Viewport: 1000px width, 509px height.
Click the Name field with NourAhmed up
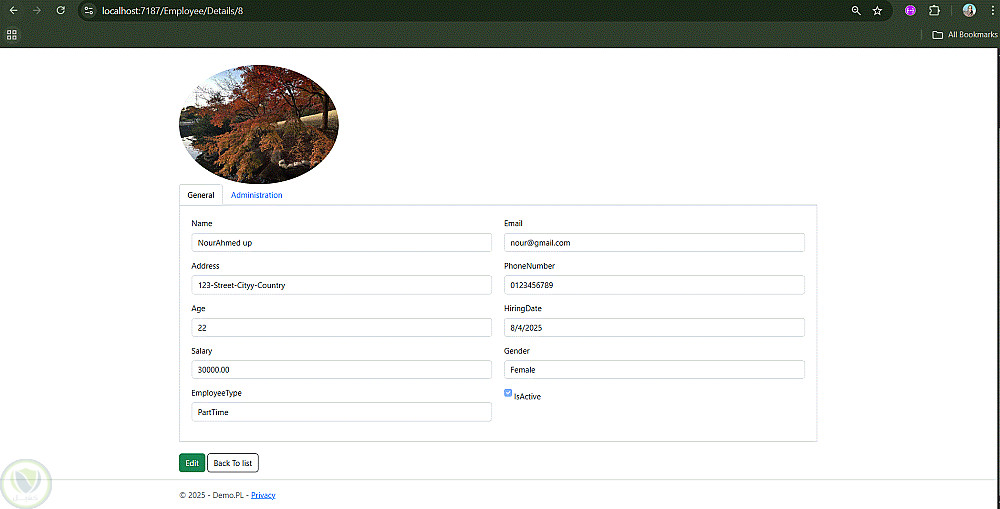[341, 242]
